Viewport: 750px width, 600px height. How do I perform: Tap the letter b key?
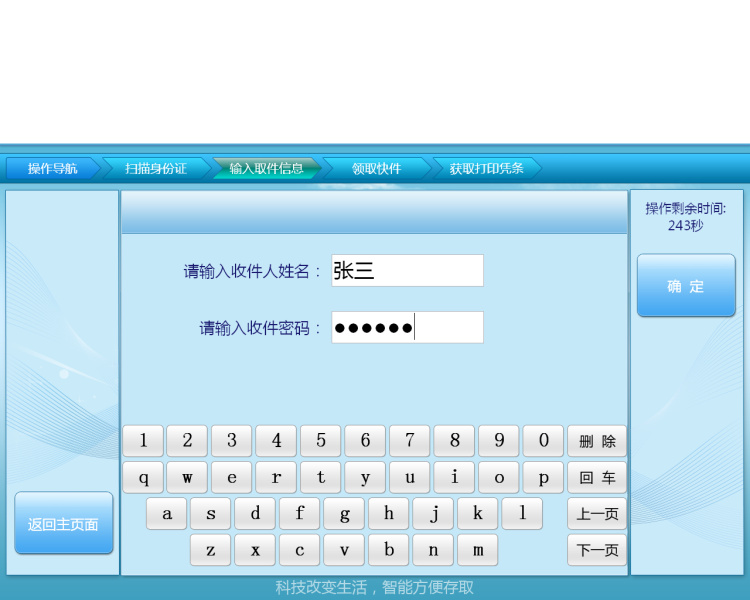coord(389,550)
